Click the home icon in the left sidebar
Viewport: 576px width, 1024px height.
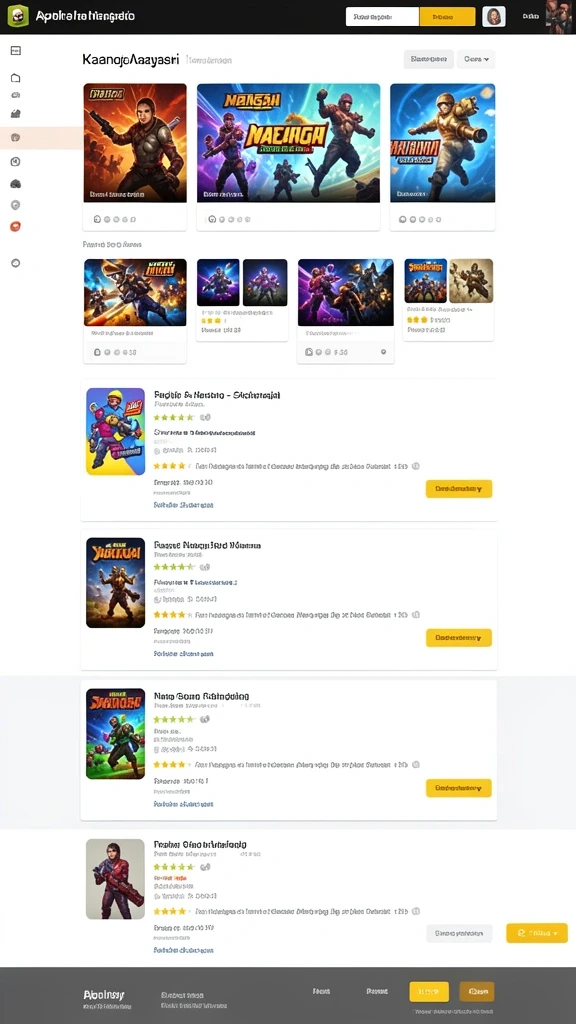point(16,78)
